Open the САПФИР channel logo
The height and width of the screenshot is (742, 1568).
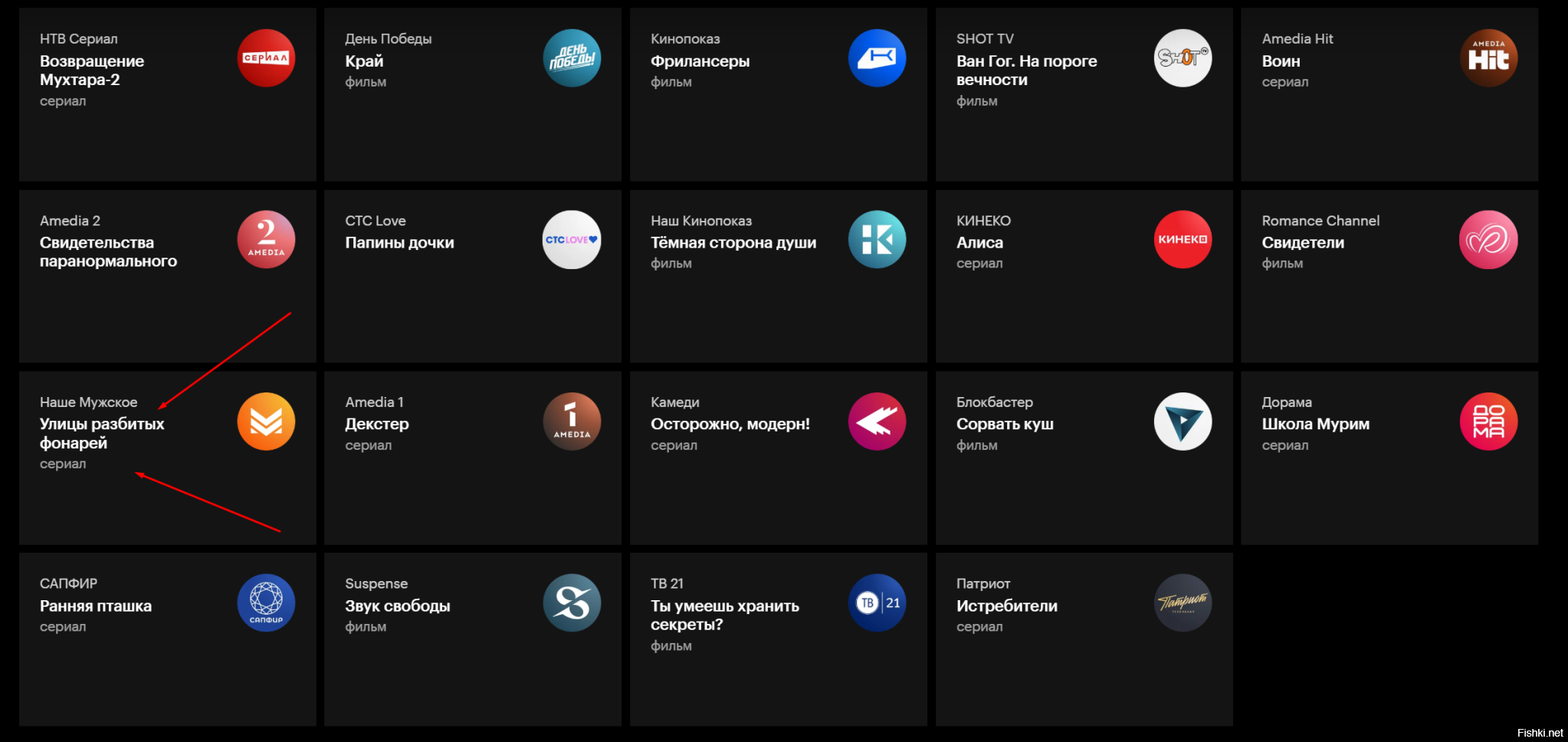pyautogui.click(x=266, y=603)
